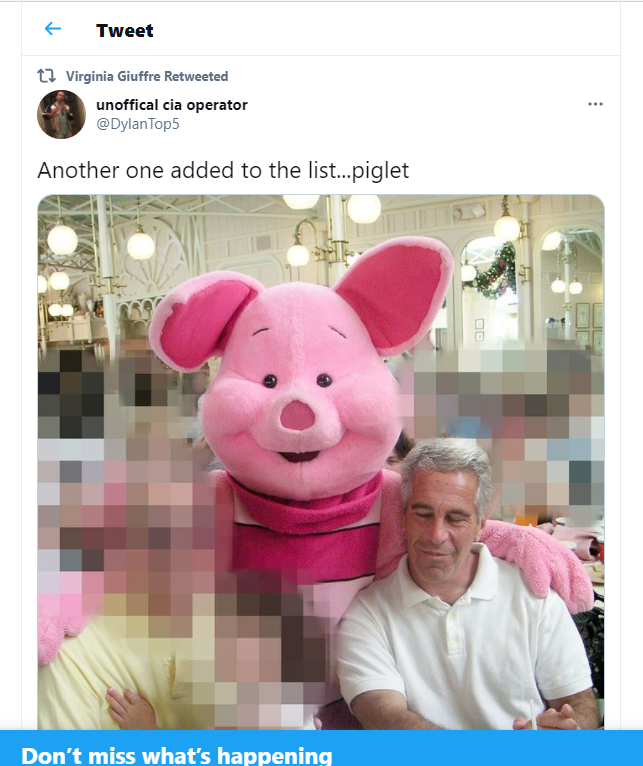Select the word "piglet" in the tweet

pos(380,171)
